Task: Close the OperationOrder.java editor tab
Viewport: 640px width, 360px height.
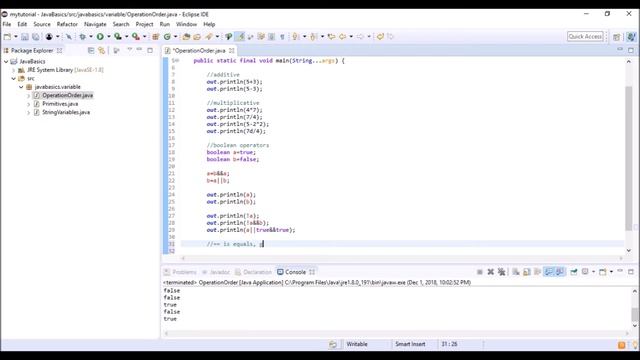Action: [x=232, y=51]
